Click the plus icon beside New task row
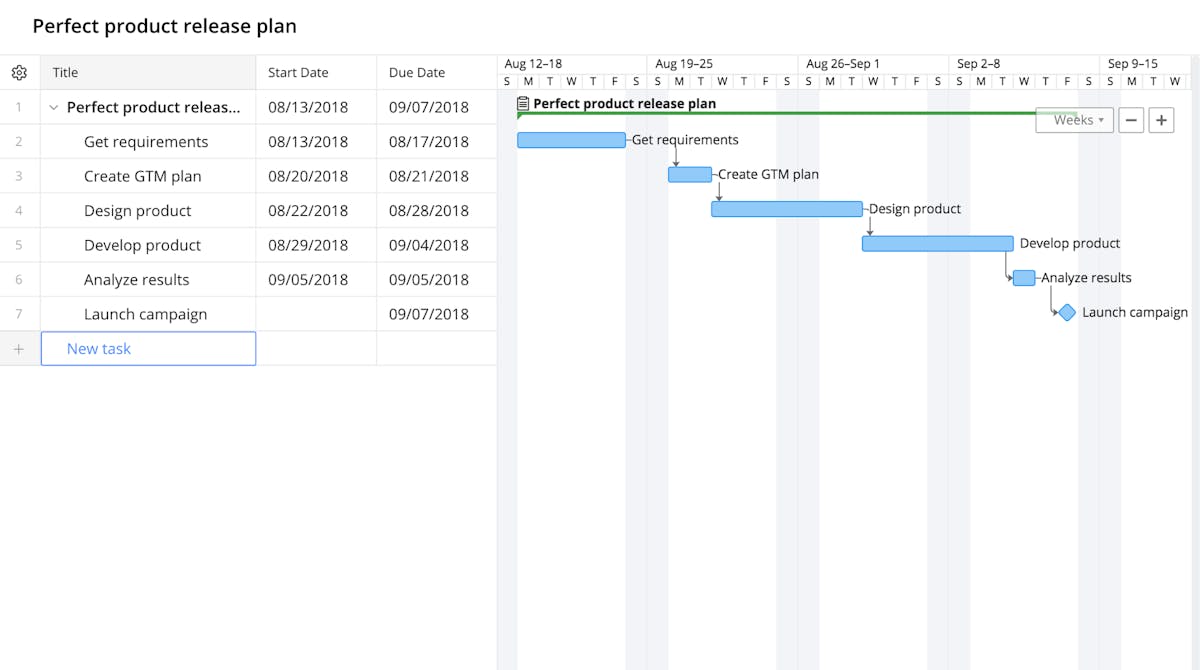This screenshot has width=1200, height=670. (x=20, y=348)
